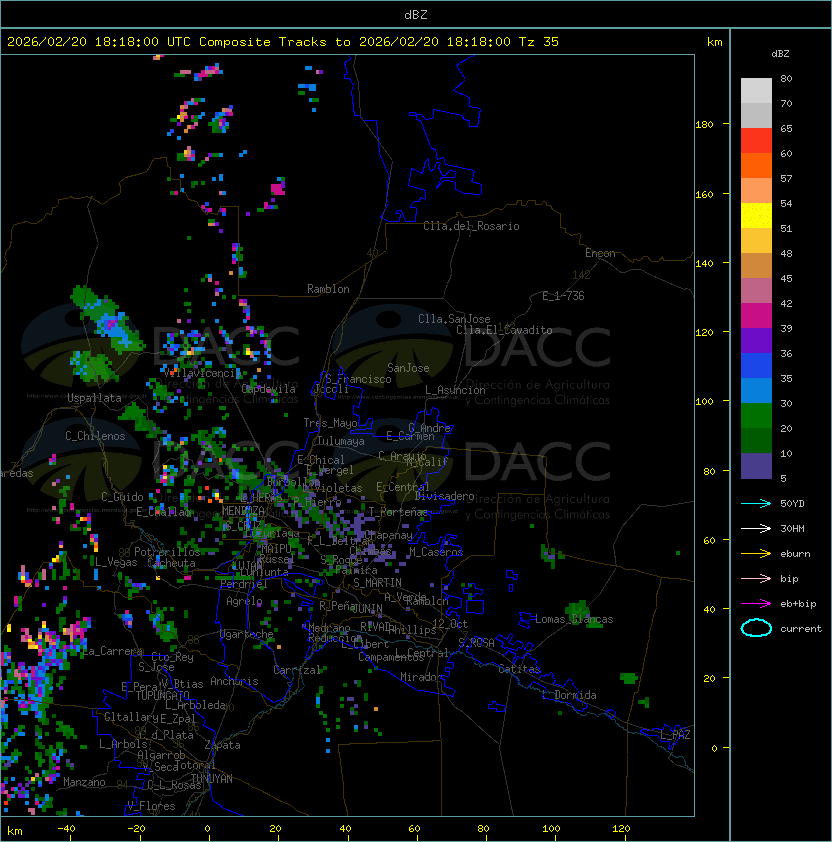Screen dimensions: 832x842
Task: Pick the purple swatch above the 36 label
Action: point(756,340)
